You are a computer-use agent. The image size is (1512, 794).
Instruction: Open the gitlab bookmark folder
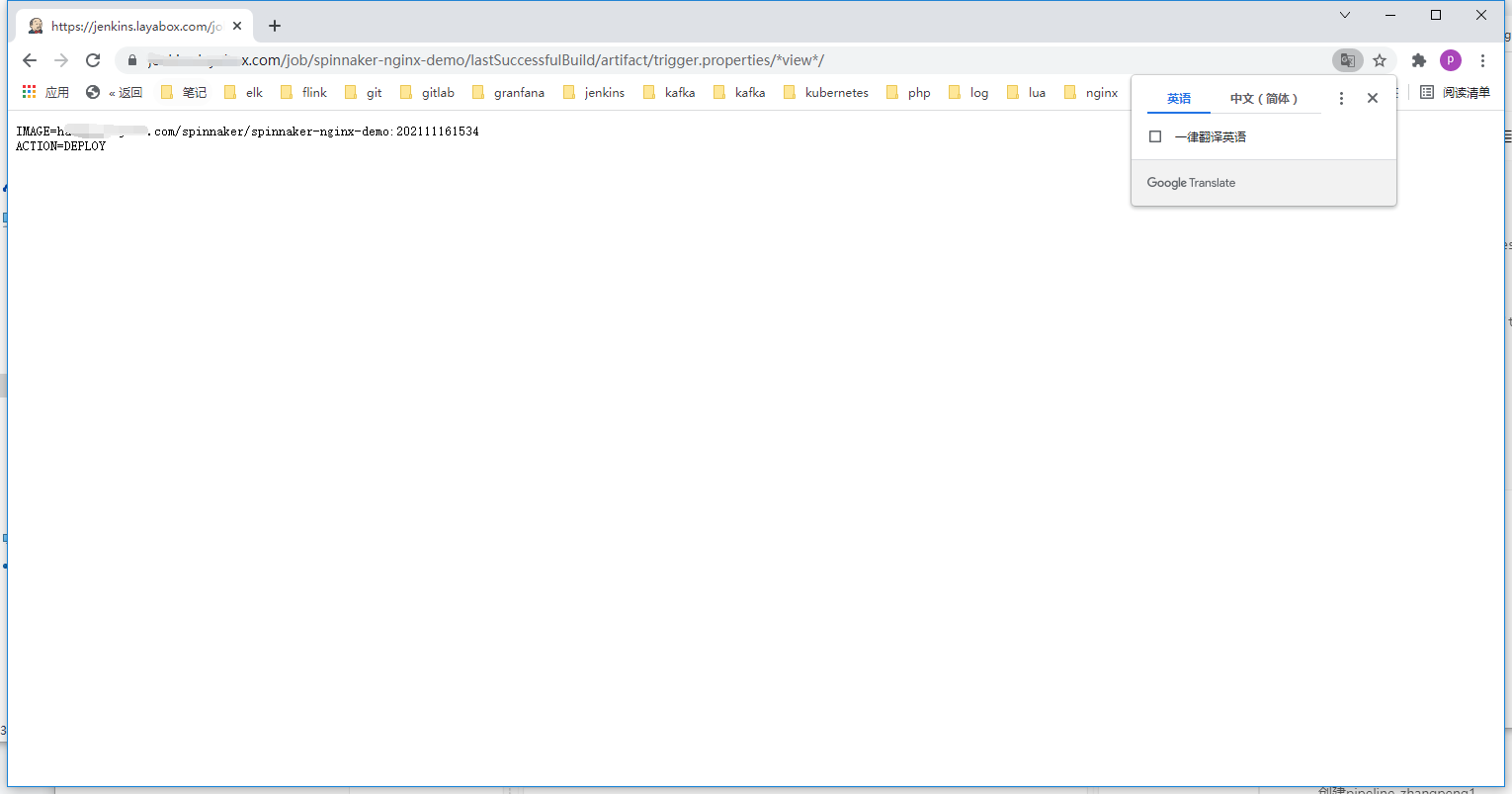(x=427, y=92)
